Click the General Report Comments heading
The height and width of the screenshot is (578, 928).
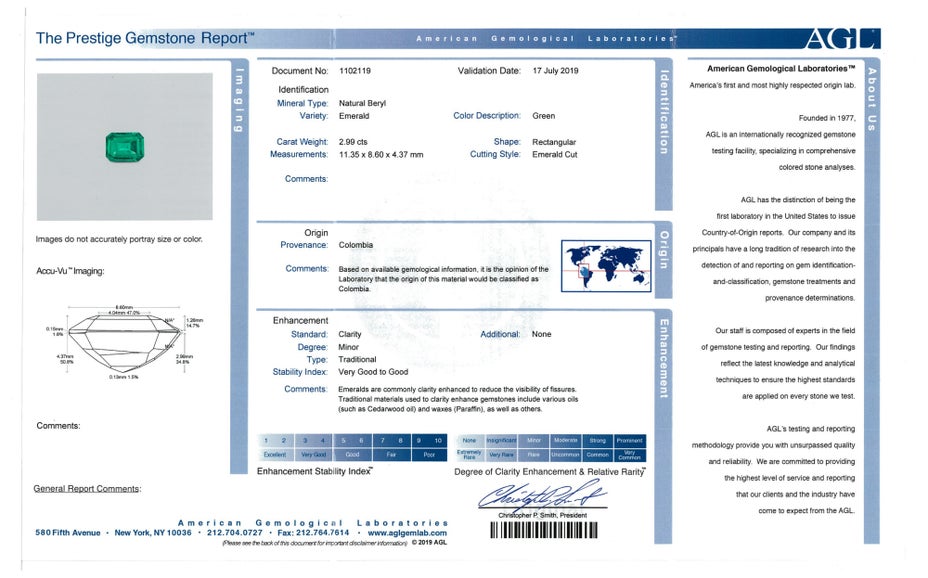pos(87,489)
